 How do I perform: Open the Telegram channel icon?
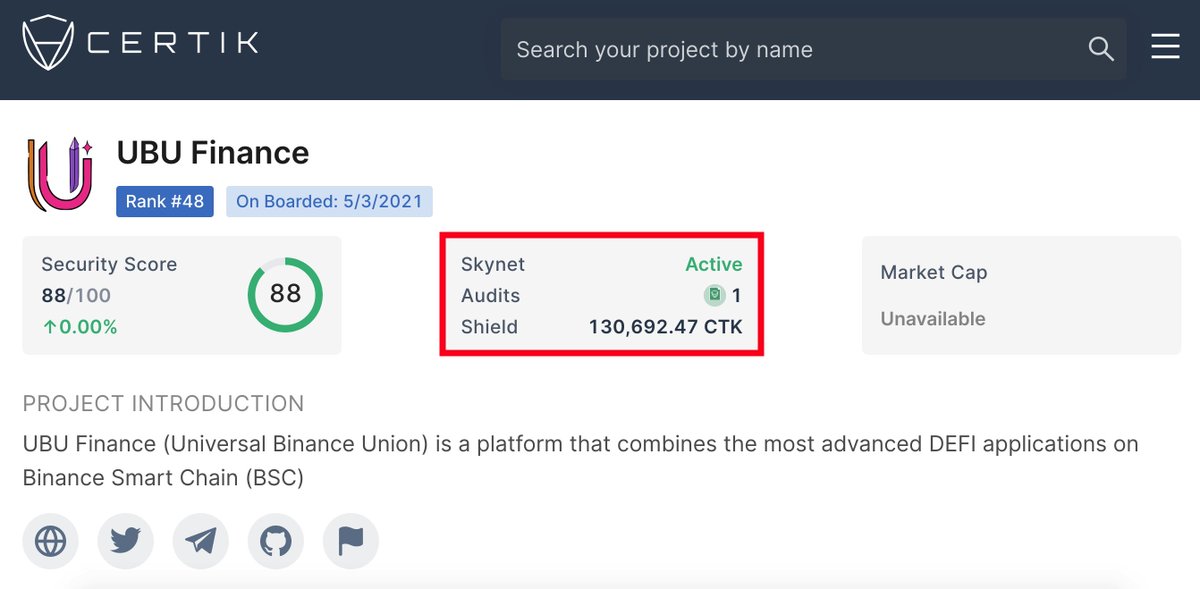tap(200, 541)
